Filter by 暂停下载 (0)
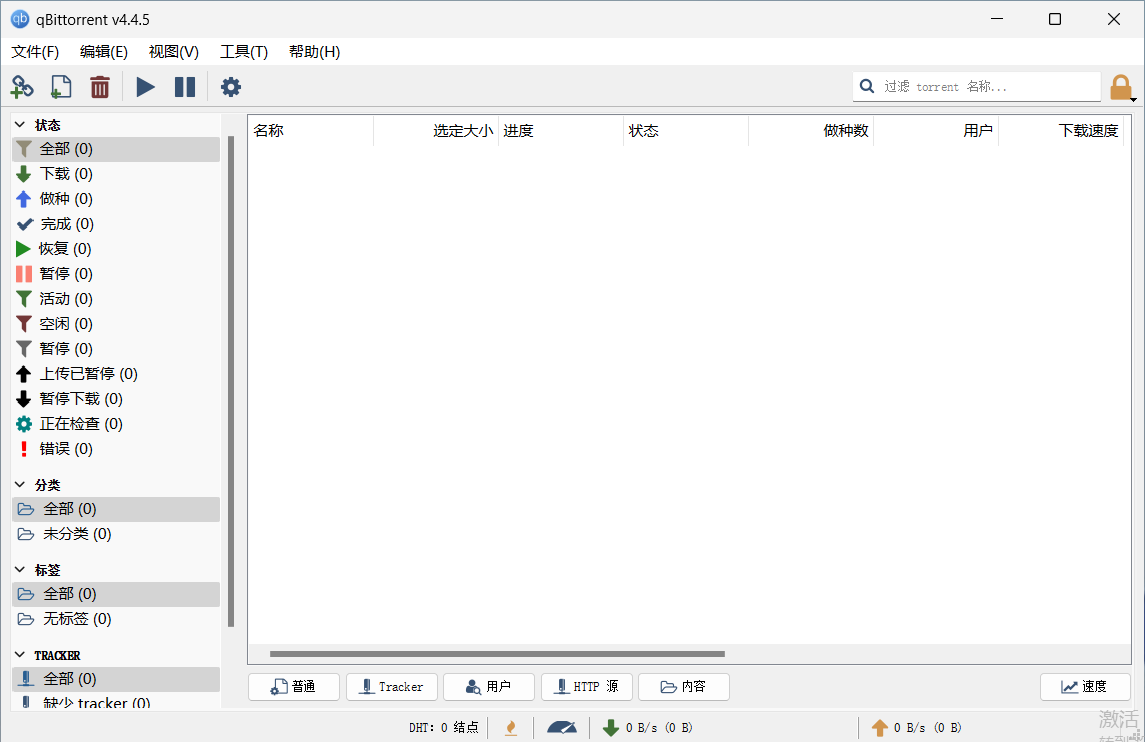1145x742 pixels. click(116, 399)
